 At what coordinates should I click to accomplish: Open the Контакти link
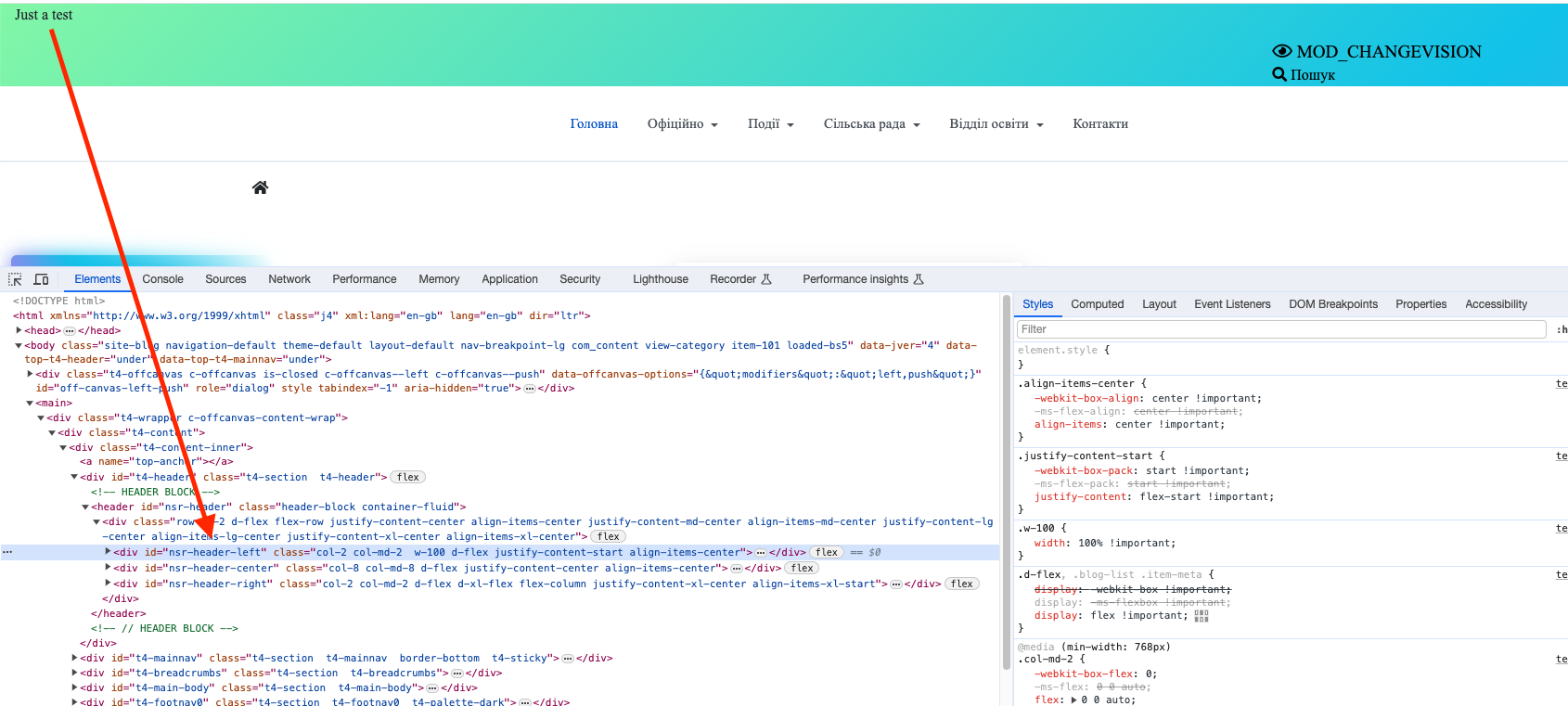pyautogui.click(x=1100, y=123)
